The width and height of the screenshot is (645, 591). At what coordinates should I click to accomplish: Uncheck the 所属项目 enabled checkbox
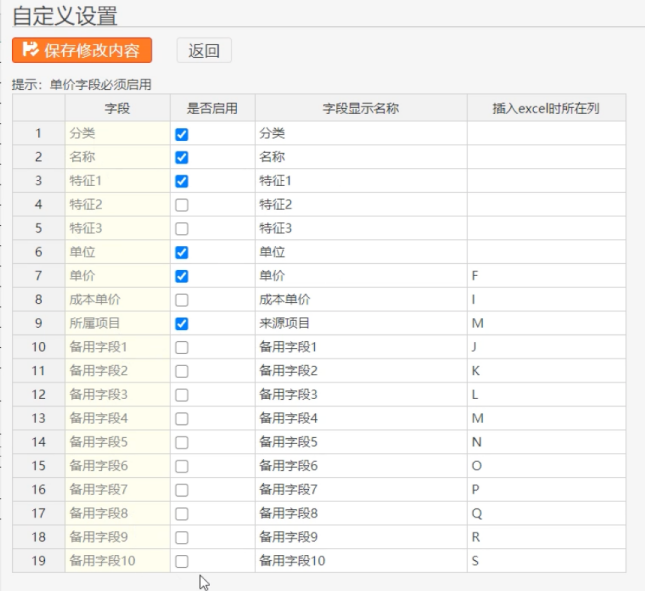[x=181, y=324]
